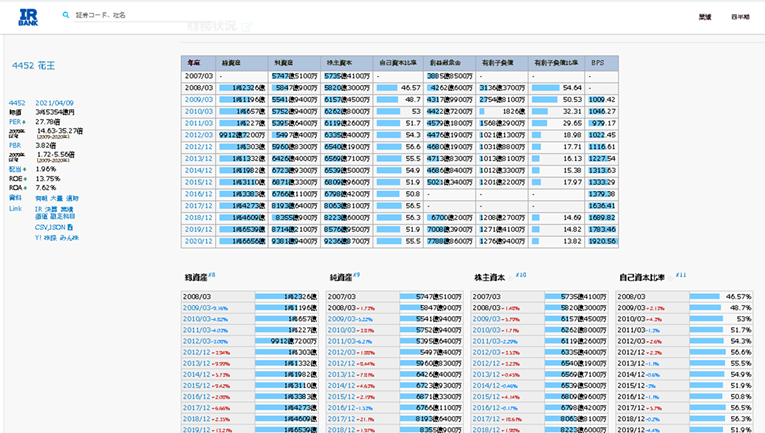Open the みん株 external link
This screenshot has width=765, height=433.
coord(69,238)
